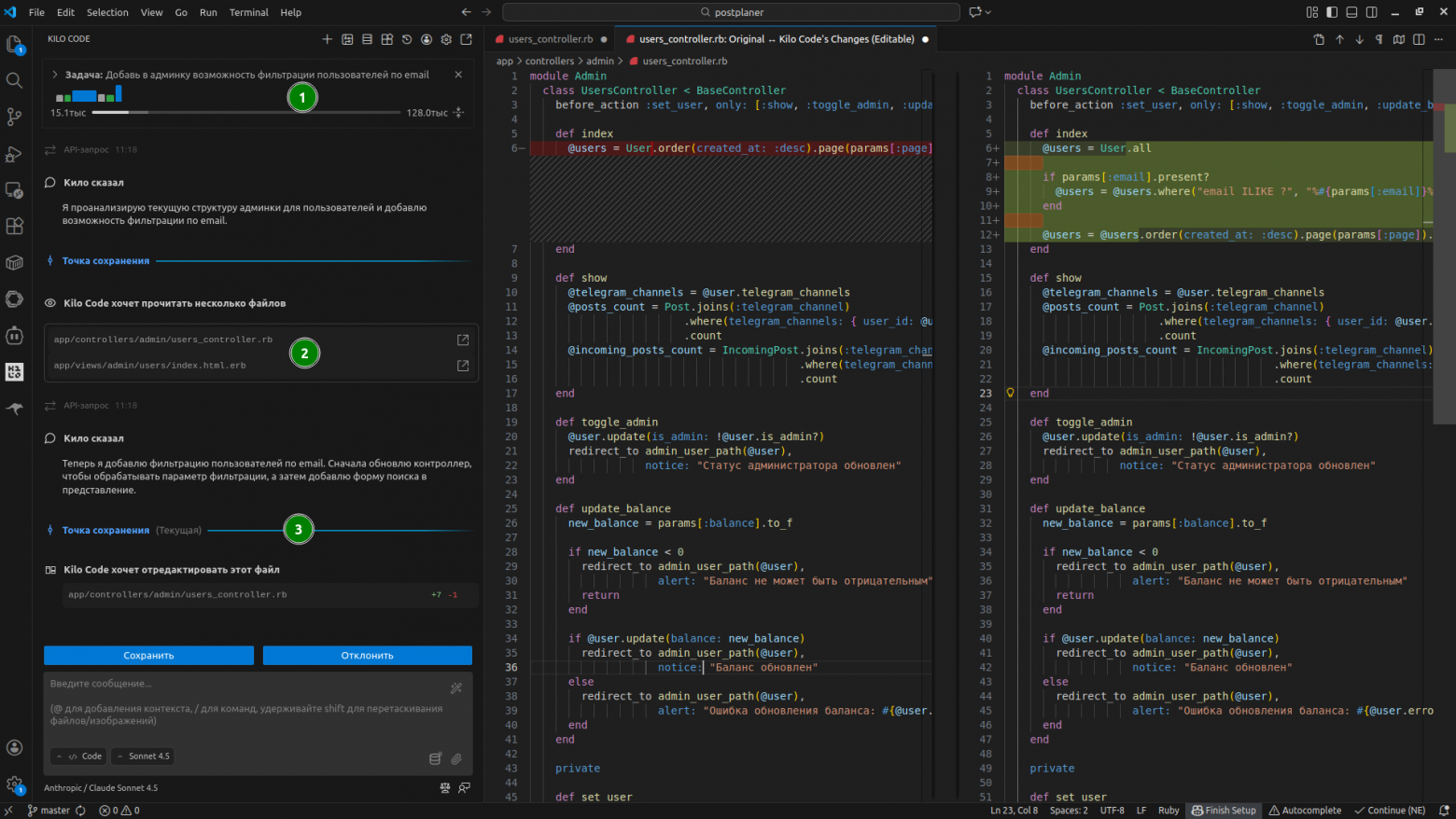Open Extensions icon in activity bar

click(x=15, y=226)
